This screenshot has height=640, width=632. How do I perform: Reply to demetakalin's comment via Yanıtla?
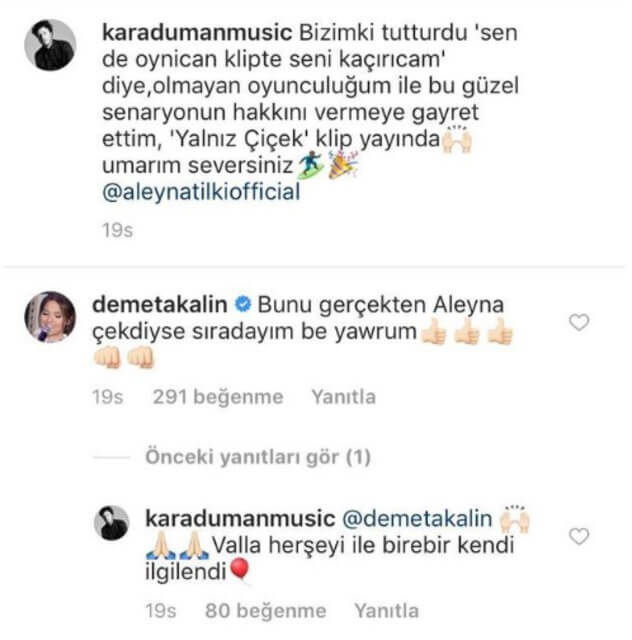click(x=343, y=397)
